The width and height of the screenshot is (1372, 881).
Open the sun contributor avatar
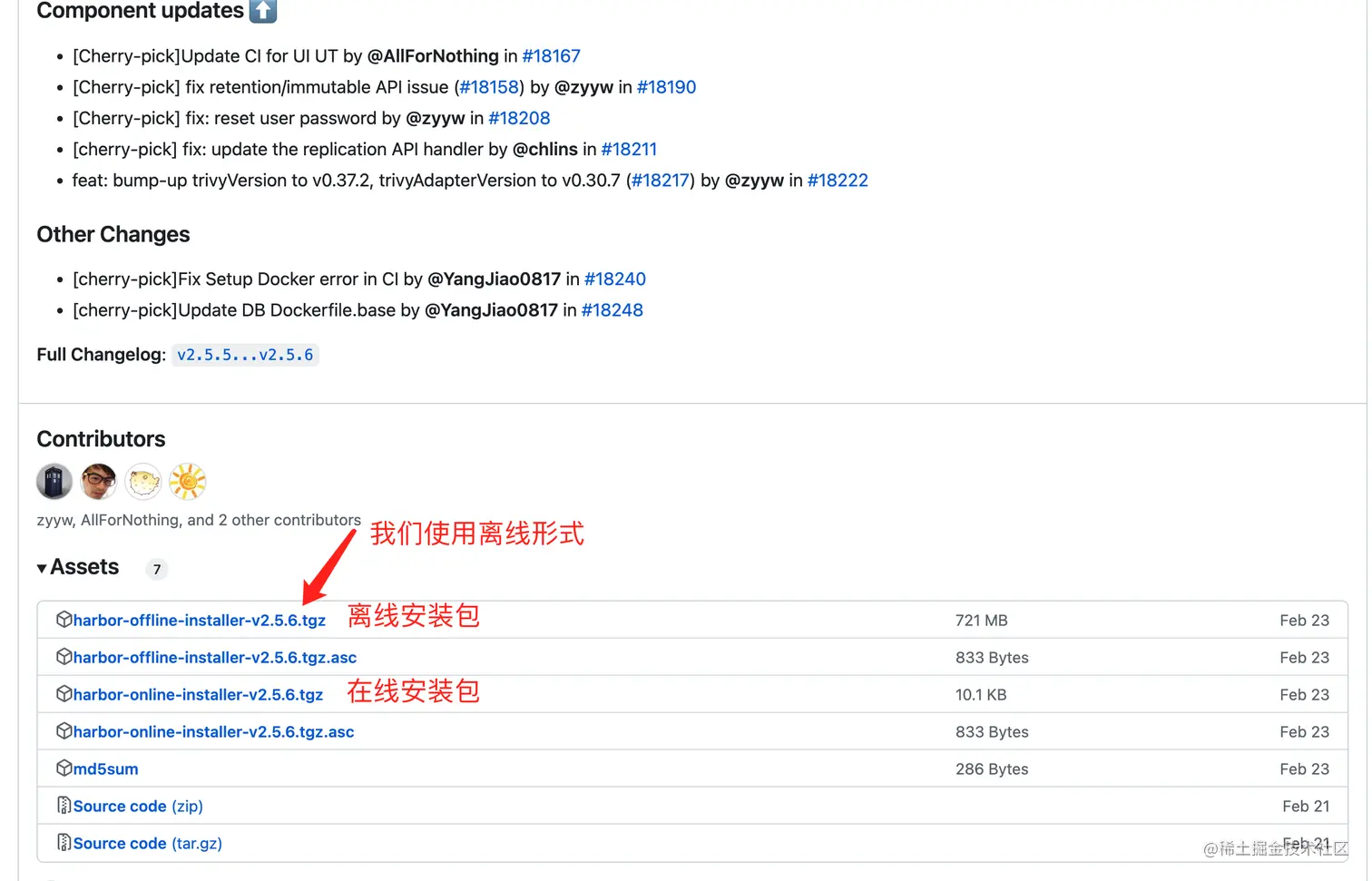[x=188, y=481]
